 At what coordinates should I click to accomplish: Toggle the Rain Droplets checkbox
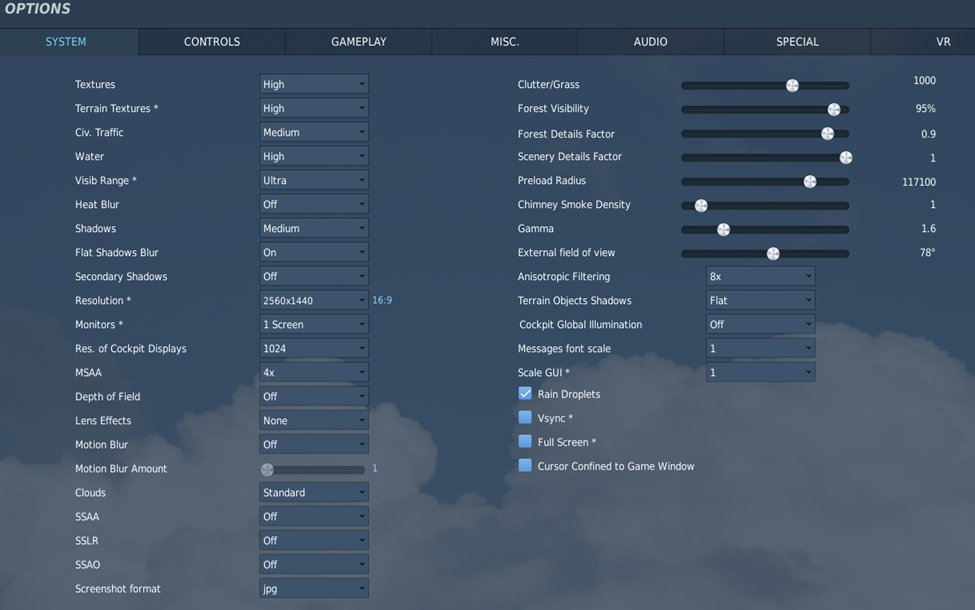pos(525,394)
